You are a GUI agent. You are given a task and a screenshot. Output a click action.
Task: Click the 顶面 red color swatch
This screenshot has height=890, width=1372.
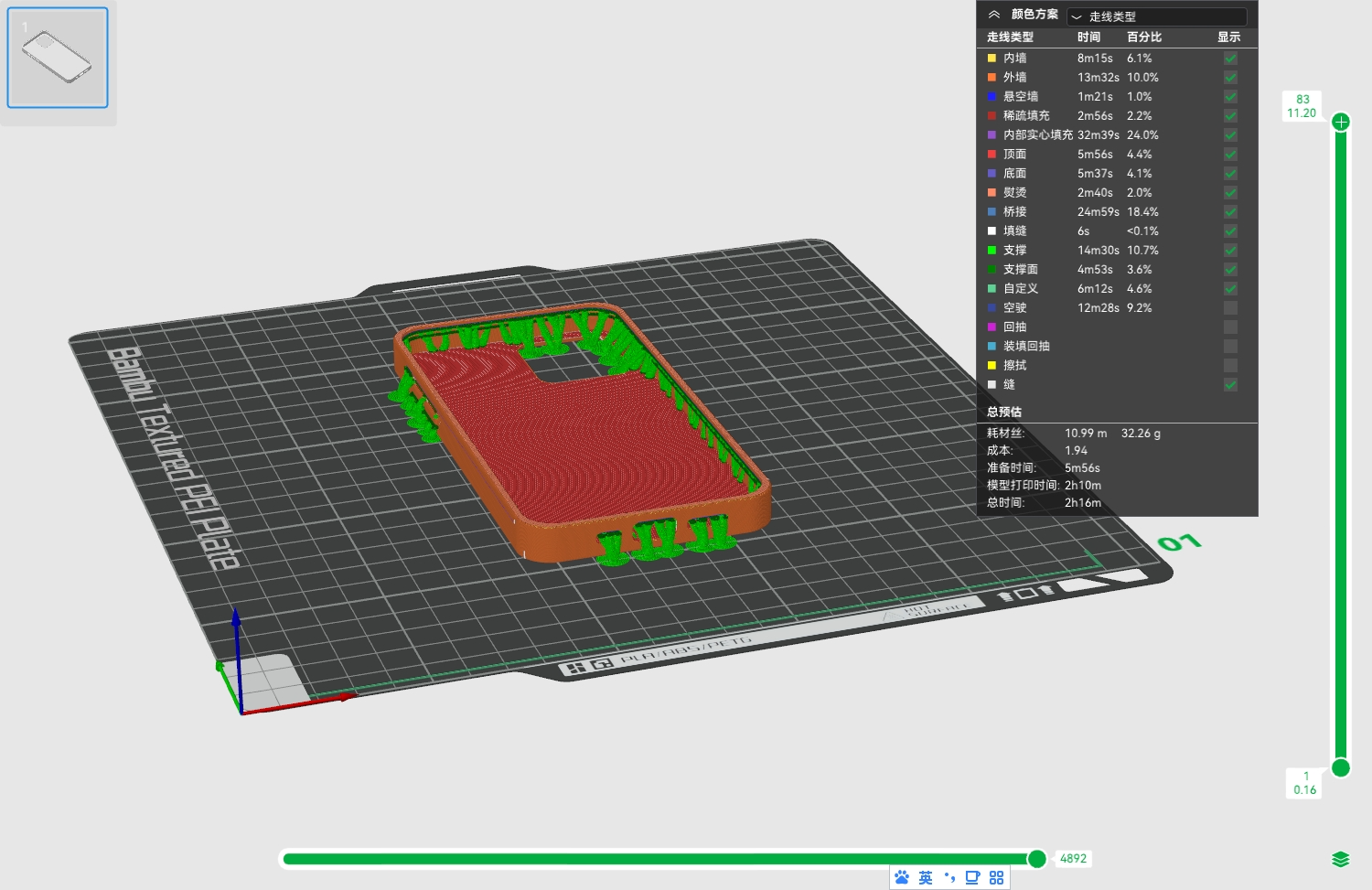[x=991, y=154]
